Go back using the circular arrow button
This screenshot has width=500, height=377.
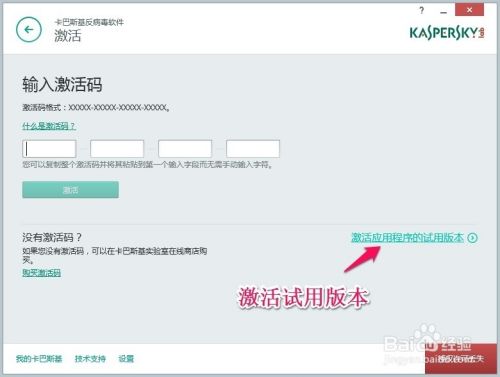[29, 30]
